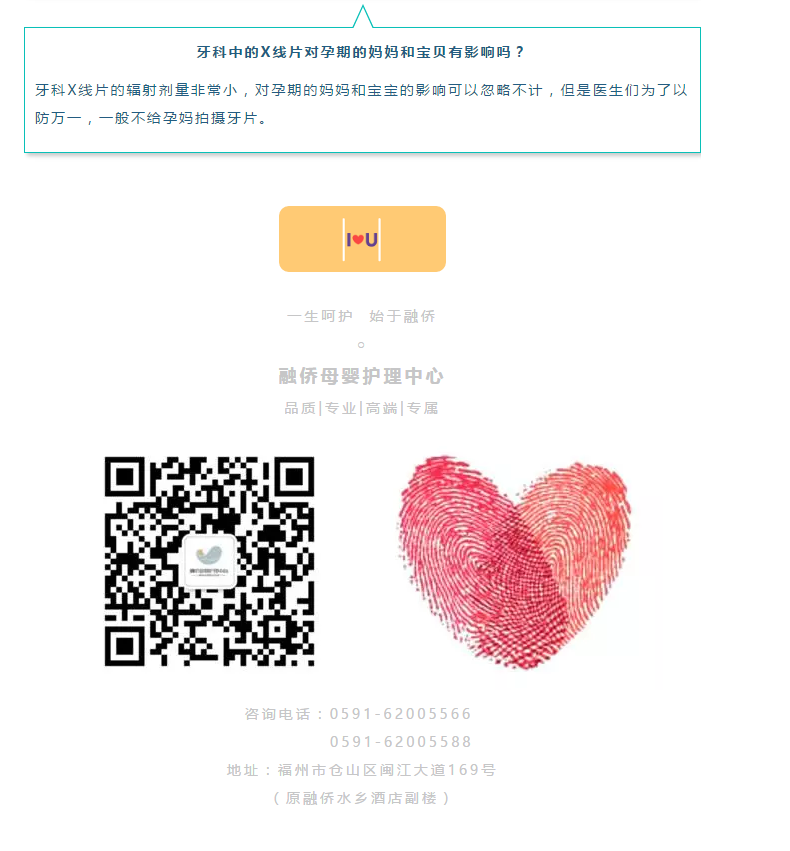Click the note 原融侨水乡酒店副楼
Image resolution: width=790 pixels, height=851 pixels.
point(361,798)
